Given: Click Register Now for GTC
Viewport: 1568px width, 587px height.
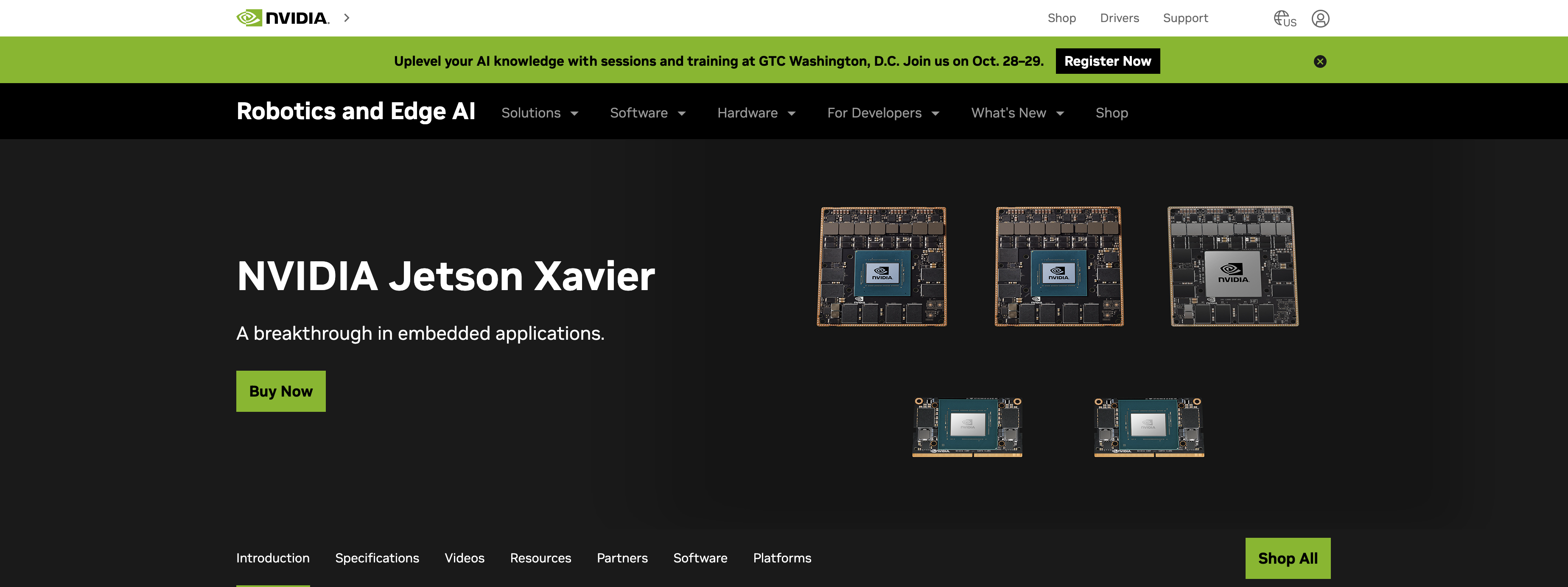Looking at the screenshot, I should [x=1107, y=61].
